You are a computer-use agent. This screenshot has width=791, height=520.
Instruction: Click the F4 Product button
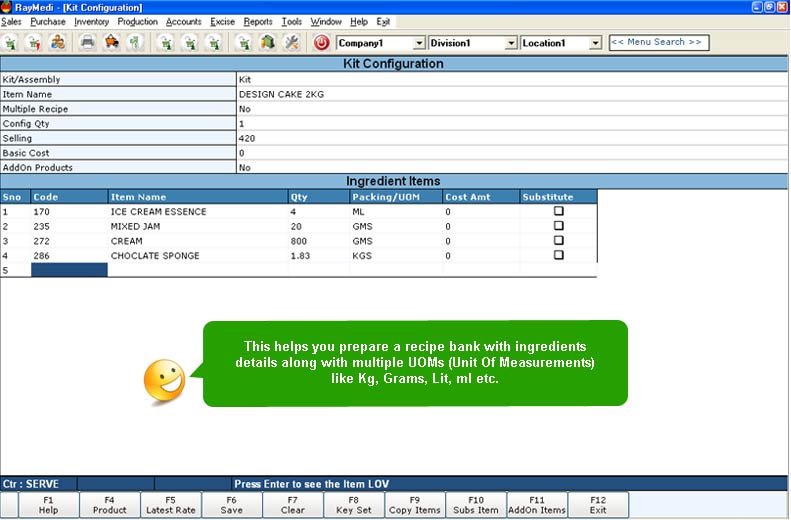point(109,505)
